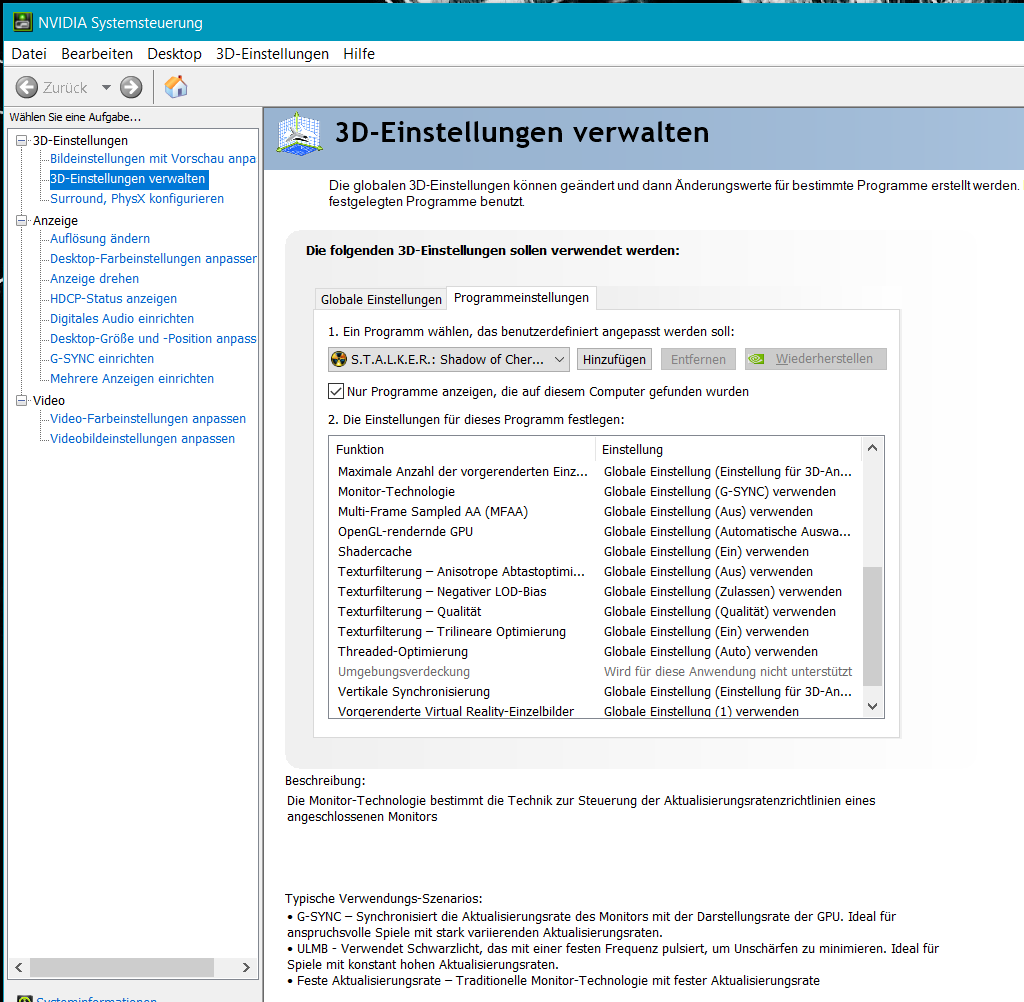The width and height of the screenshot is (1024, 1002).
Task: Open Anzeige drehen page
Action: (x=95, y=279)
